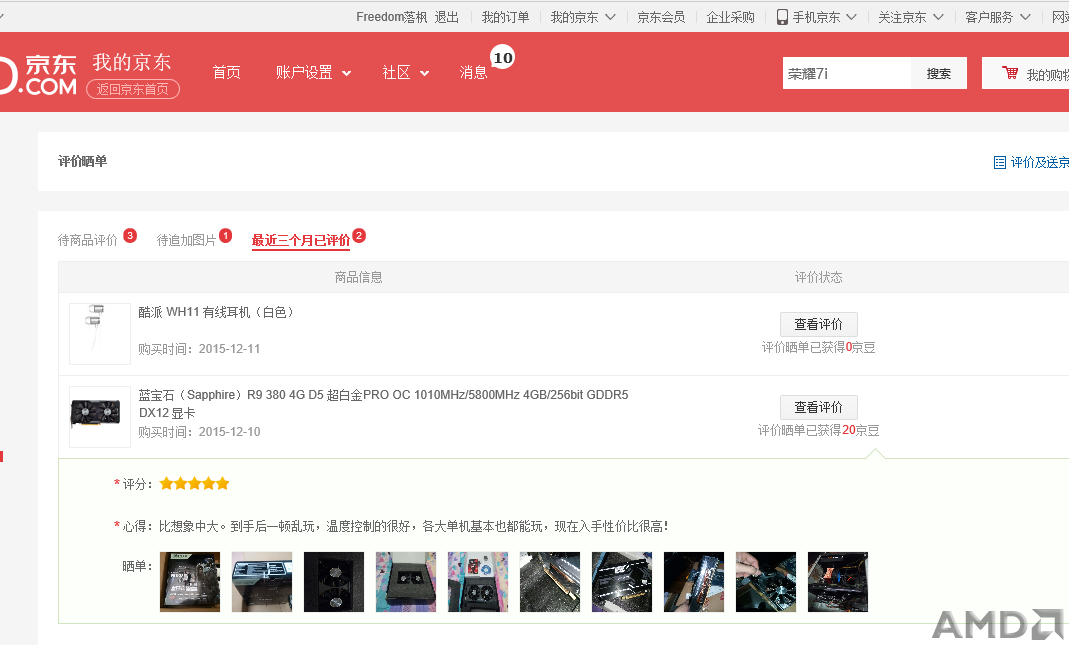Open the 酷派 WH11 有线耳机 product title
The height and width of the screenshot is (645, 1069).
click(x=216, y=312)
